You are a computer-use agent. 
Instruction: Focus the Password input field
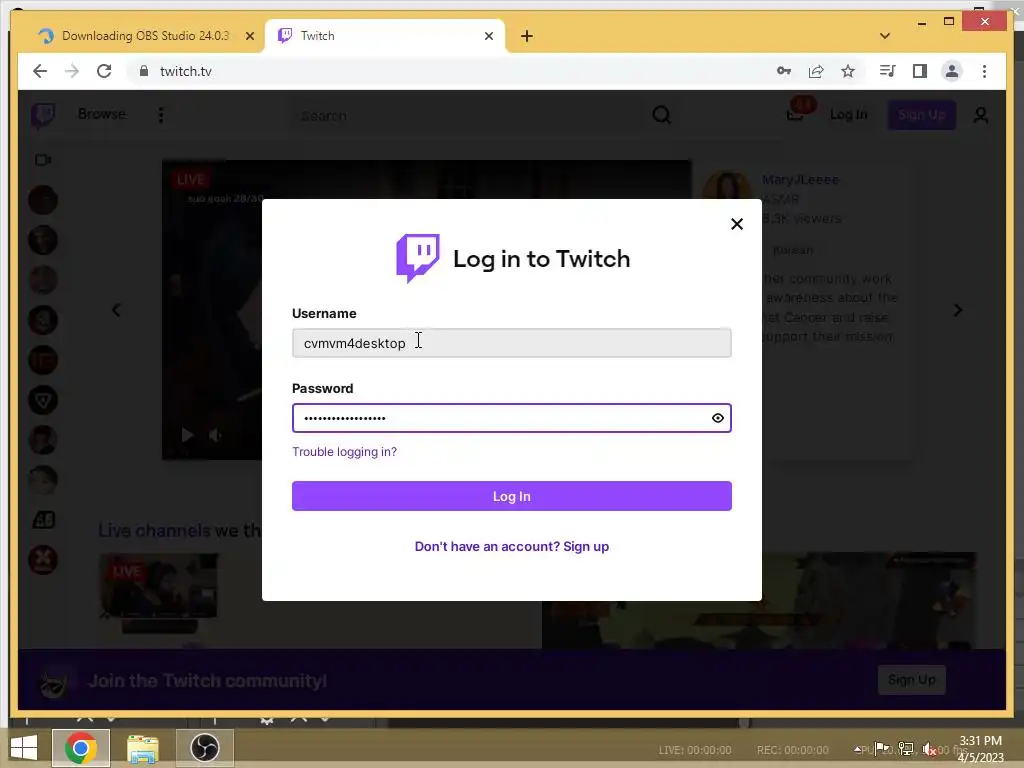point(511,418)
